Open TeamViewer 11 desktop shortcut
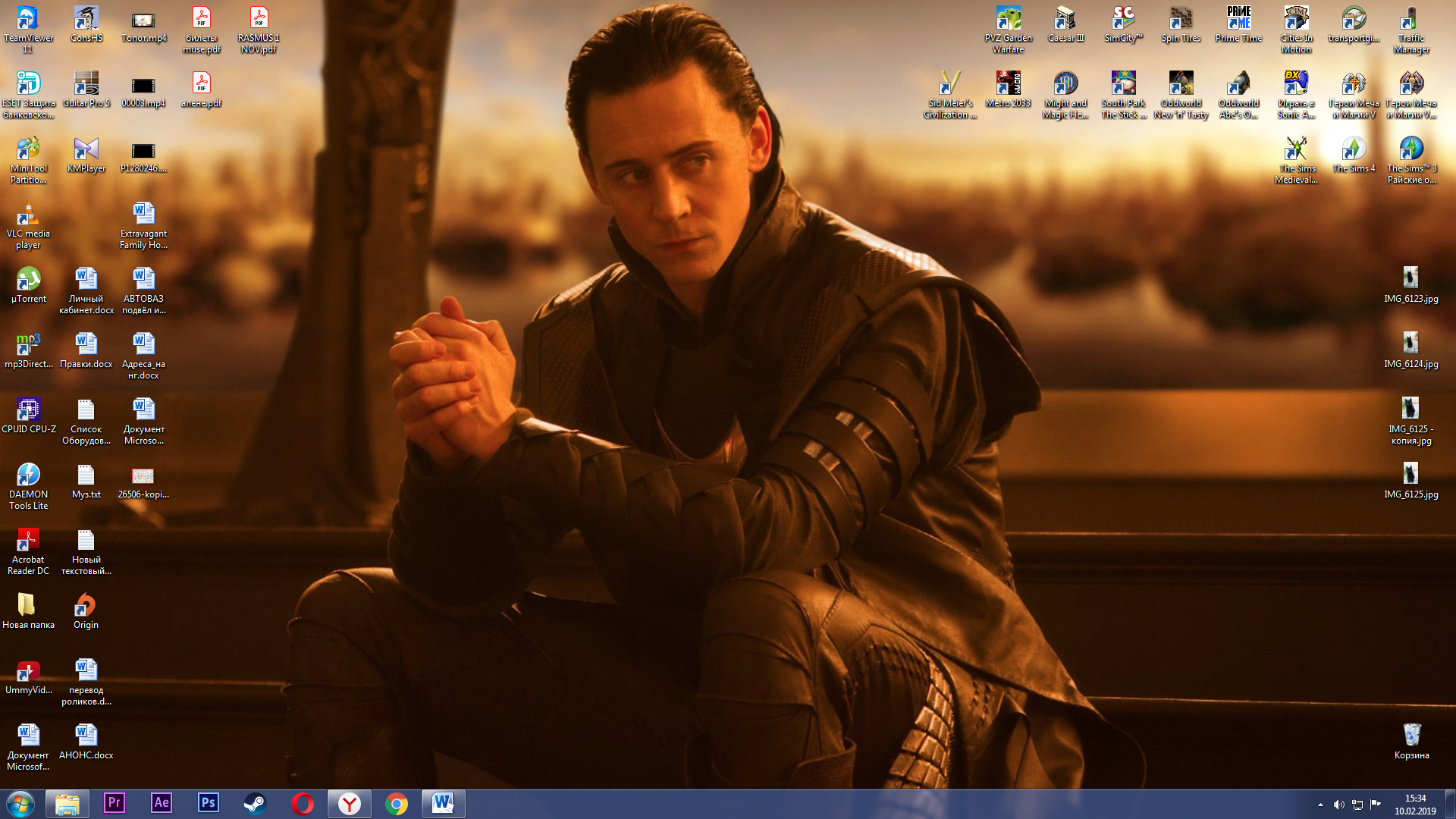 [x=28, y=30]
